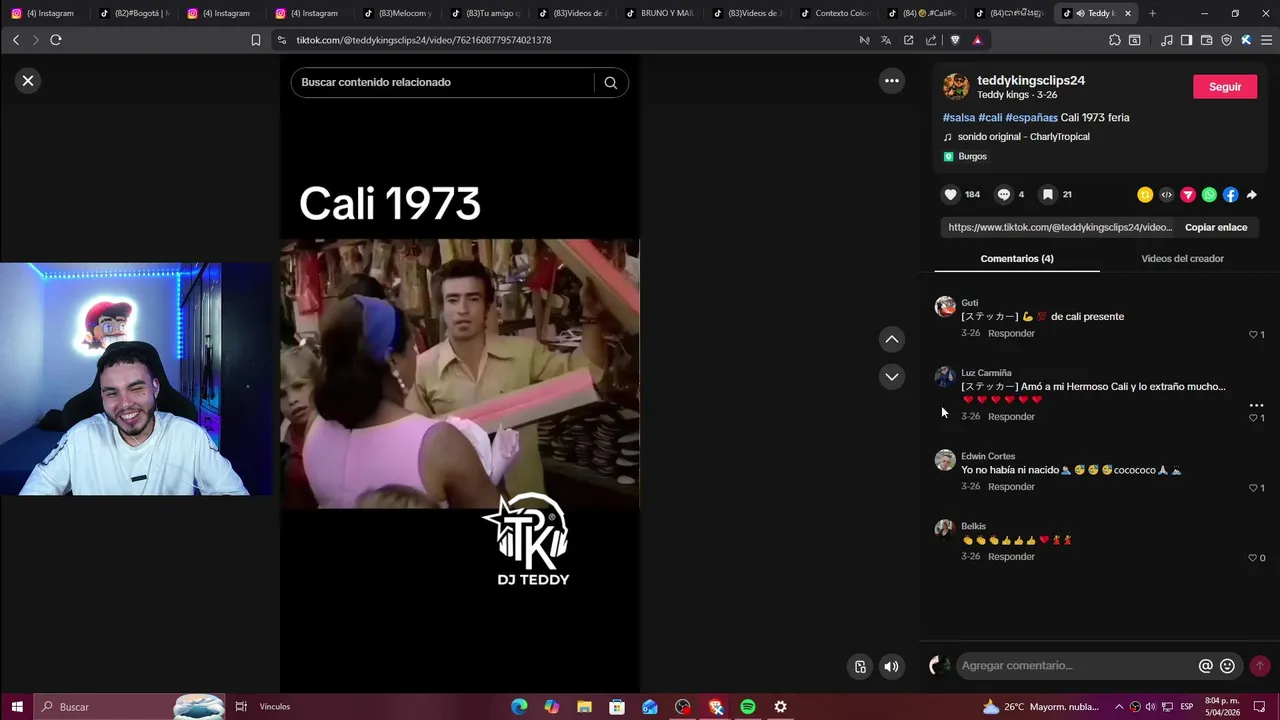Like Luz Carmiña's comment heart
Screen dimensions: 1280x720
1253,418
